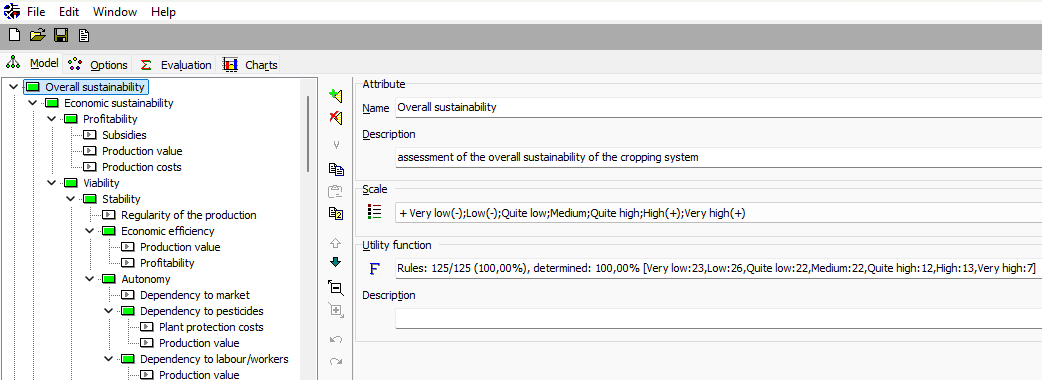Collapse the Autonomy branch
The width and height of the screenshot is (1042, 380).
click(x=90, y=279)
